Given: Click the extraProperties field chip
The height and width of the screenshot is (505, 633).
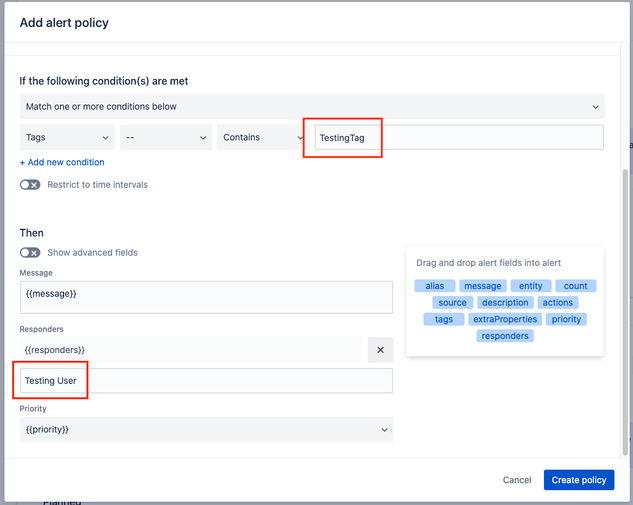Looking at the screenshot, I should click(505, 319).
